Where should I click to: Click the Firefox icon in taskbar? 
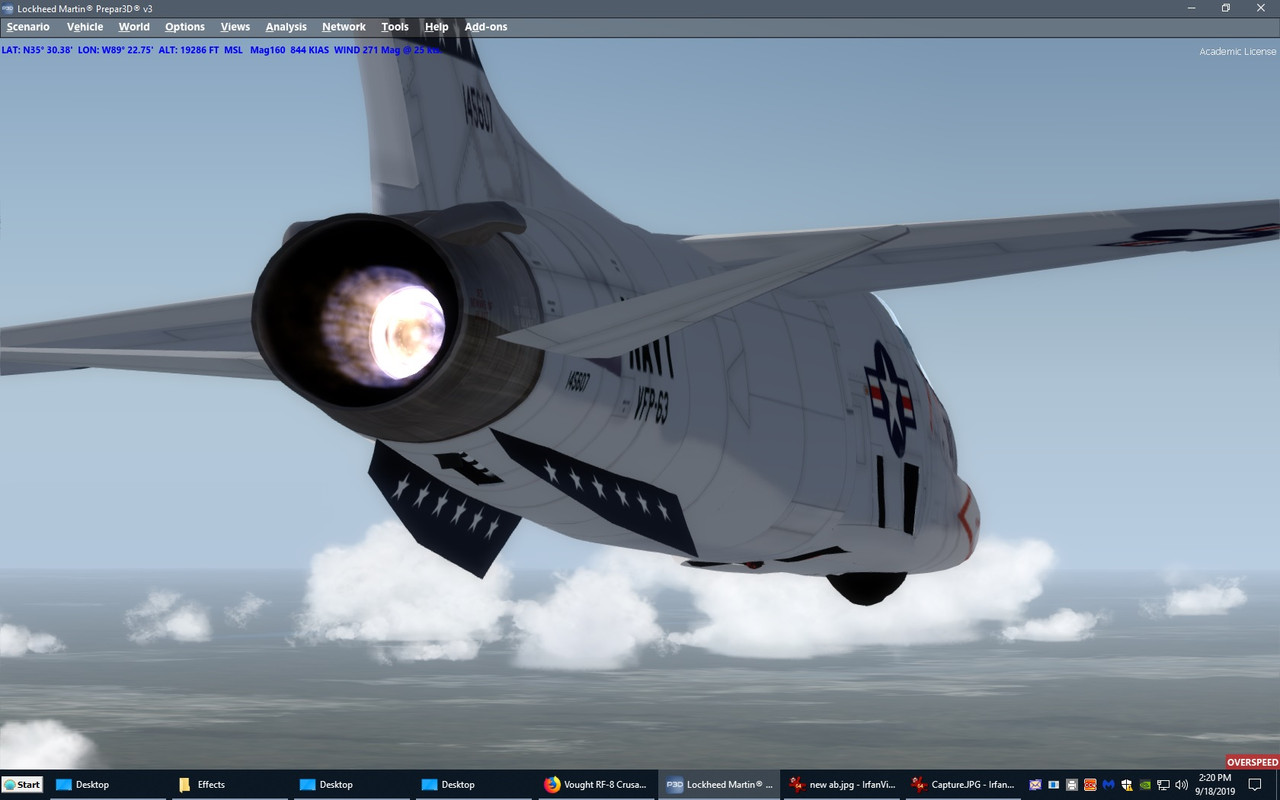(x=552, y=785)
